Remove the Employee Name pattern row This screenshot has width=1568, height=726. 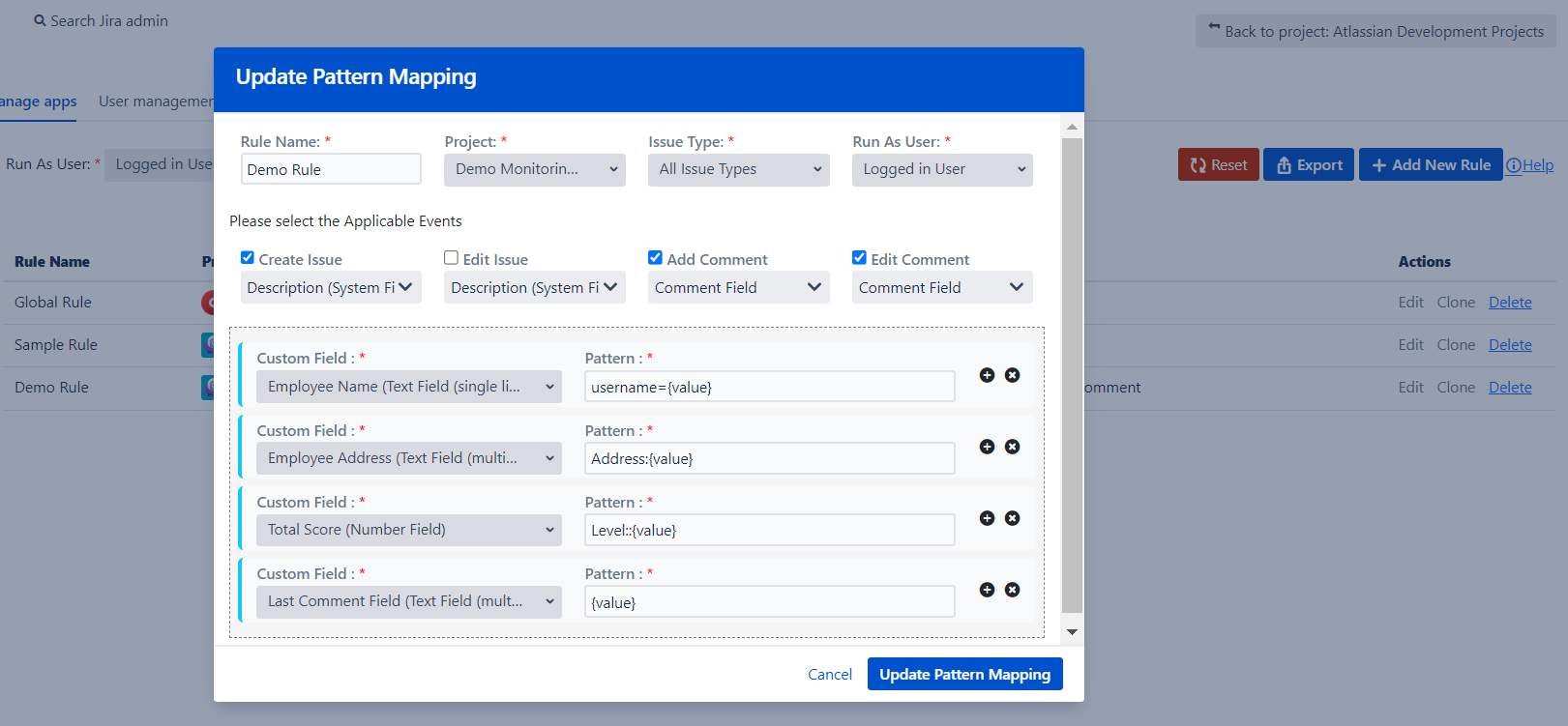coord(1012,375)
